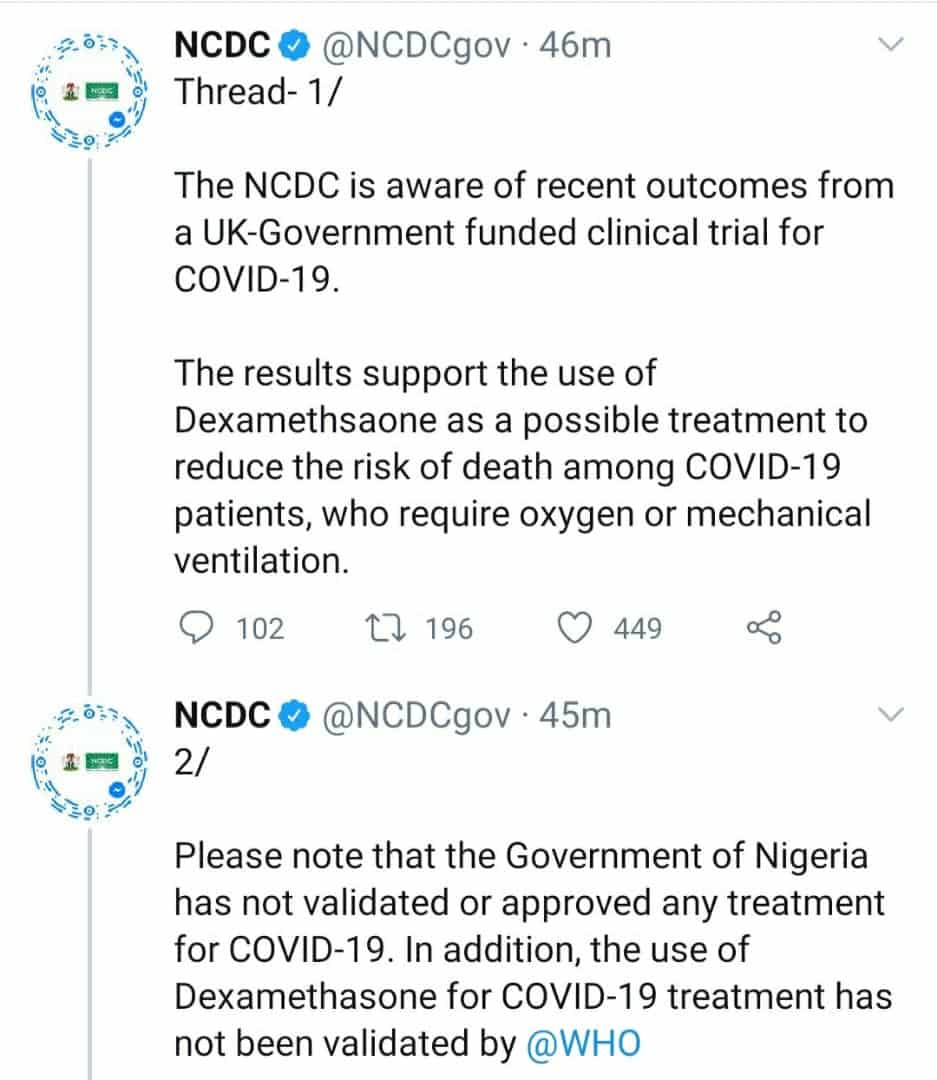
Task: Open @NCDCgov handle on first tweet
Action: (x=414, y=45)
